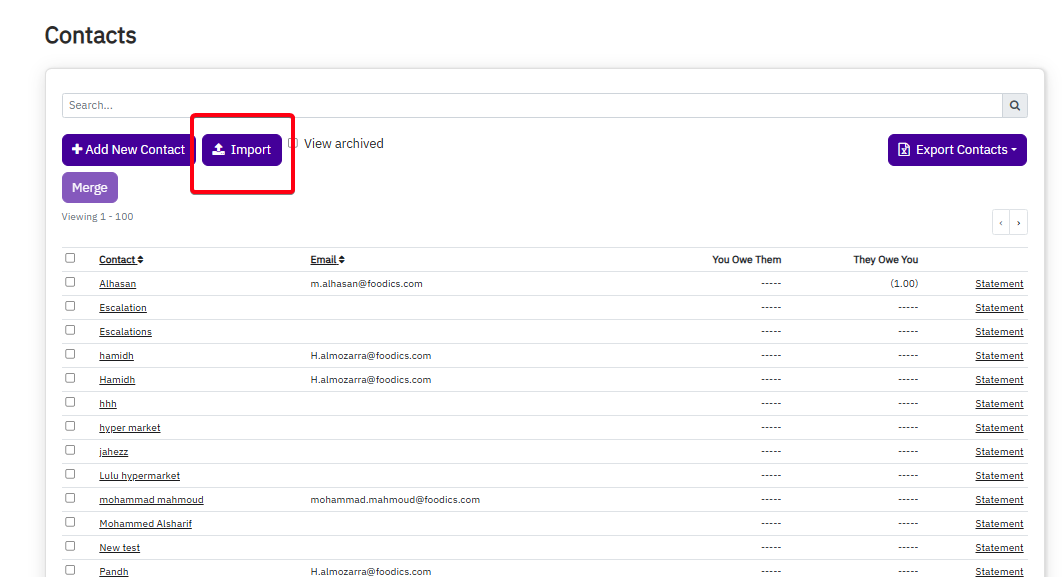The width and height of the screenshot is (1063, 577).
Task: Open the mohammad mahmoud contact
Action: click(x=151, y=500)
